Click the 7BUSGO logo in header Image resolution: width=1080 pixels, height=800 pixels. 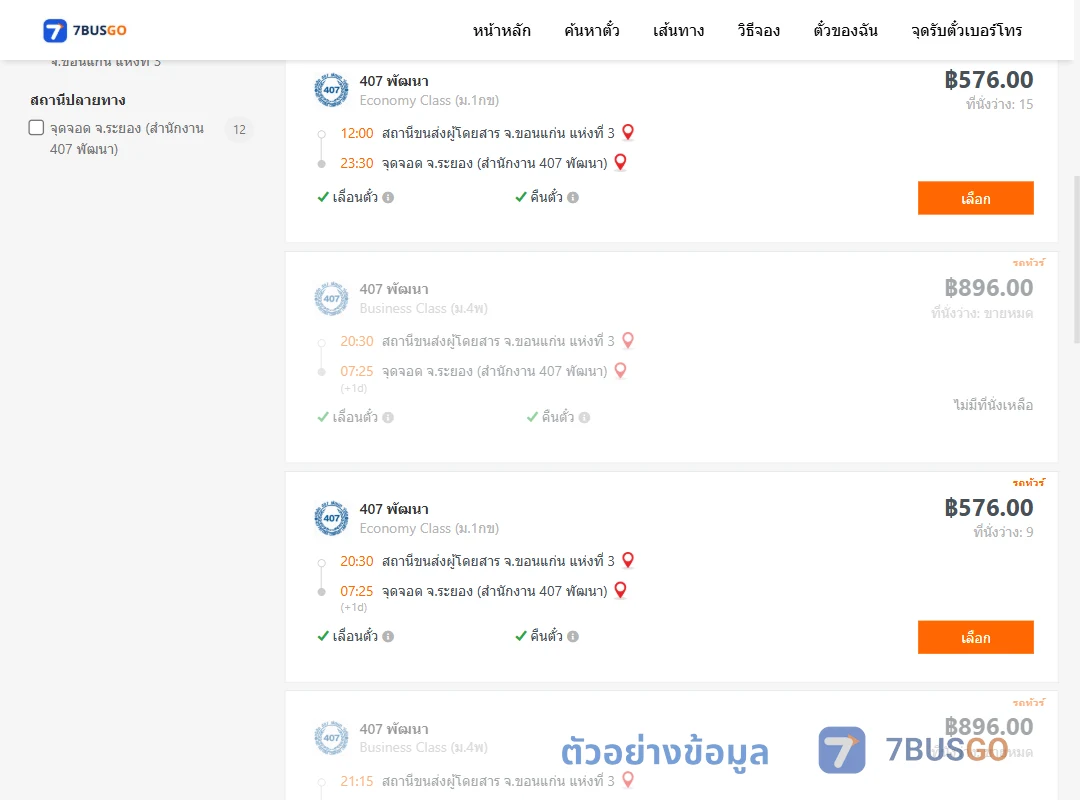coord(85,30)
